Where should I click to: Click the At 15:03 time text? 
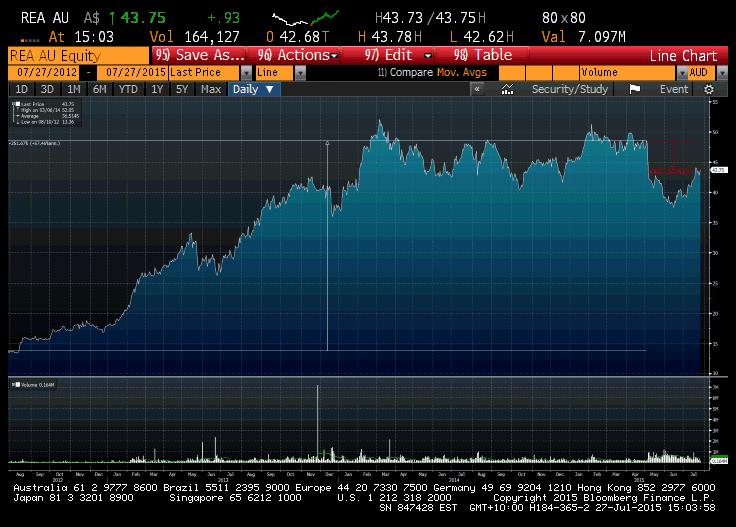(x=81, y=37)
